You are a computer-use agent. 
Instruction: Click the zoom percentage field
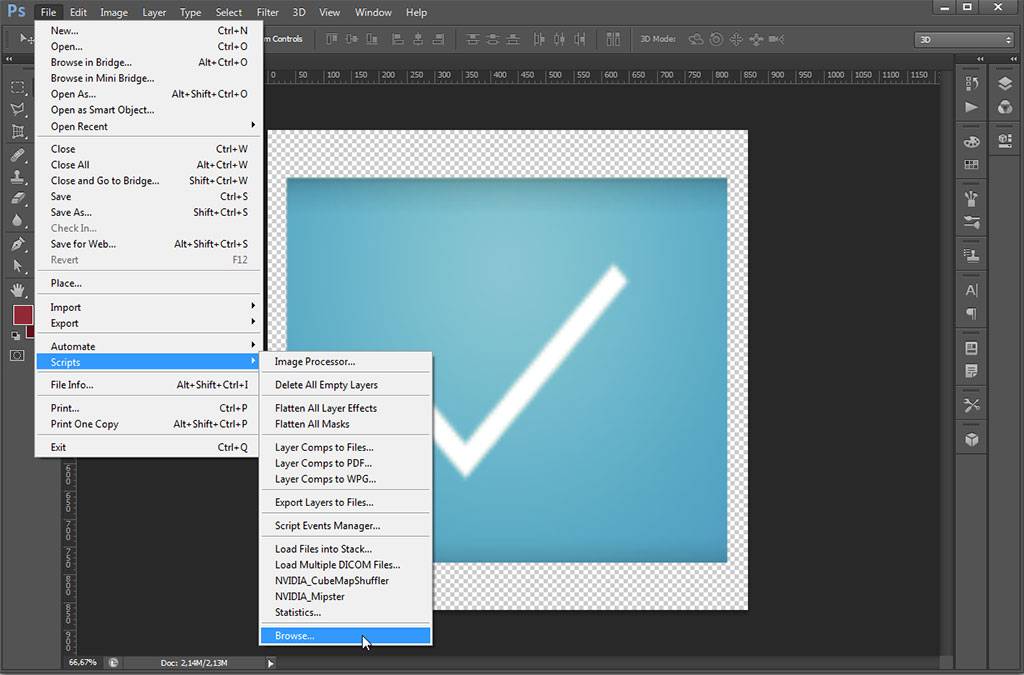[x=83, y=662]
